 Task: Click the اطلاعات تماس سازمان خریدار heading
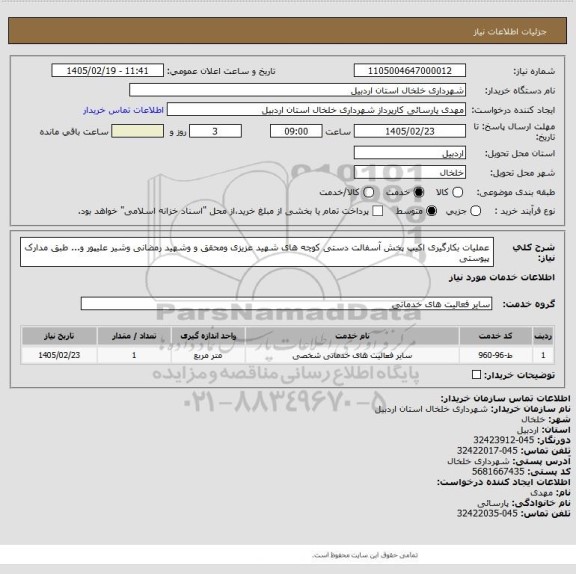point(505,398)
